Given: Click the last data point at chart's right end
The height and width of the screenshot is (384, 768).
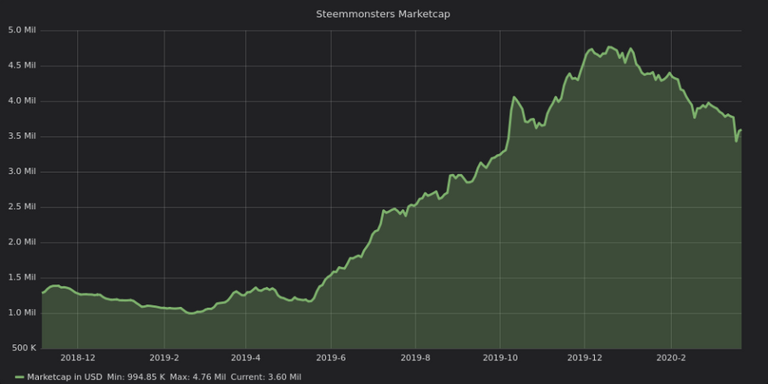Looking at the screenshot, I should (x=741, y=130).
